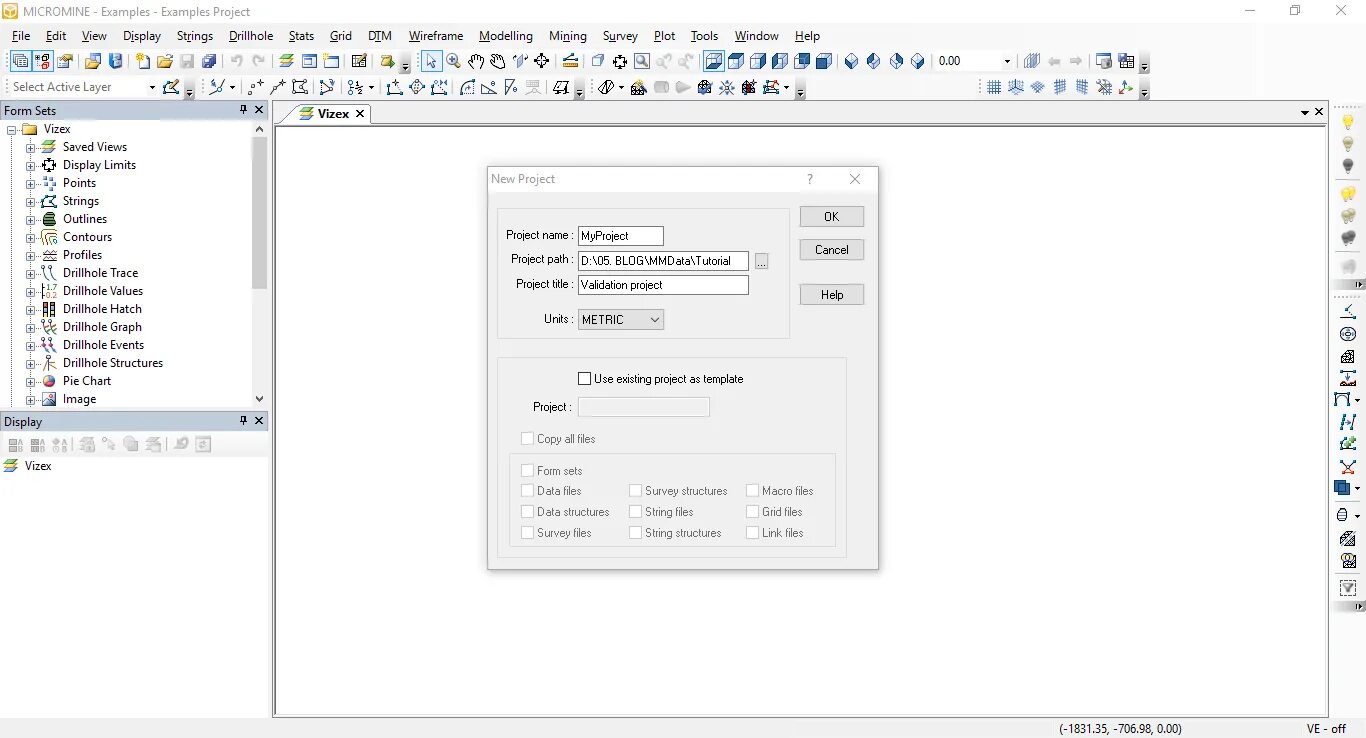Click the save floppy disk icon

[187, 61]
